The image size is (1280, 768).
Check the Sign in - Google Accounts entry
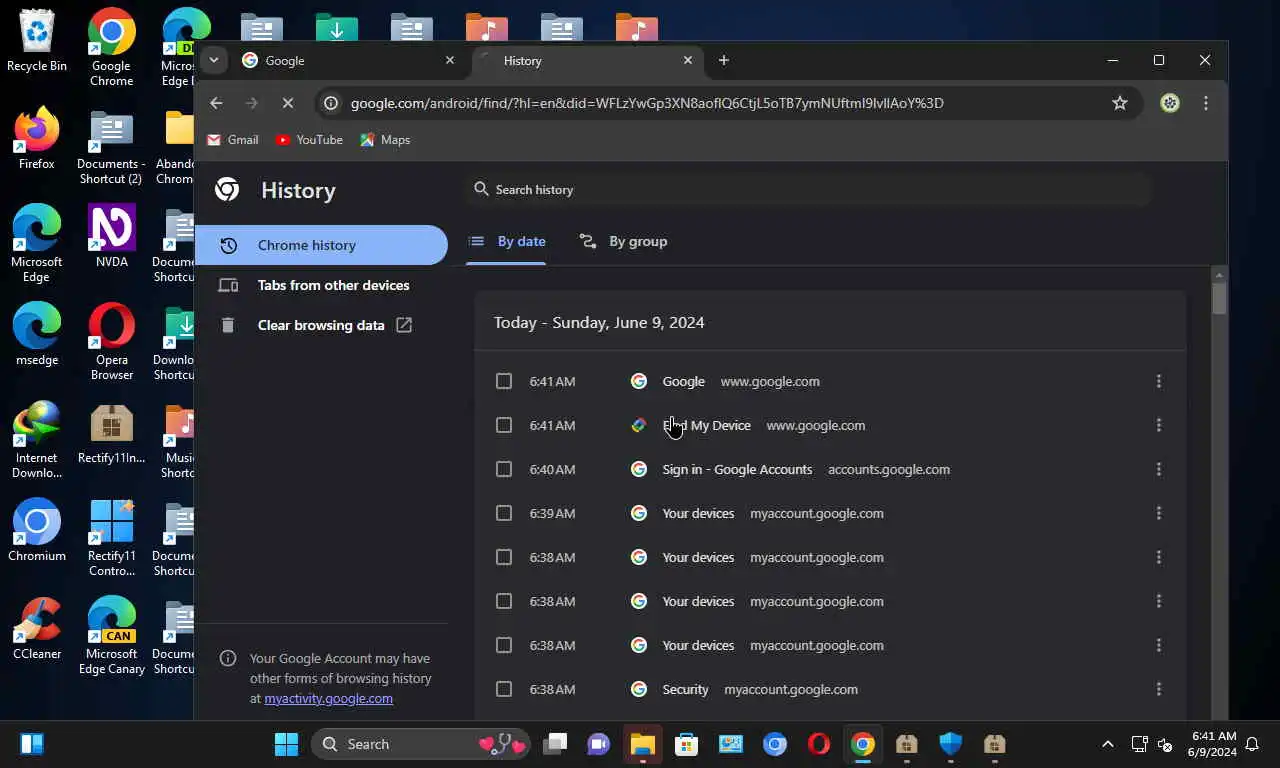504,469
